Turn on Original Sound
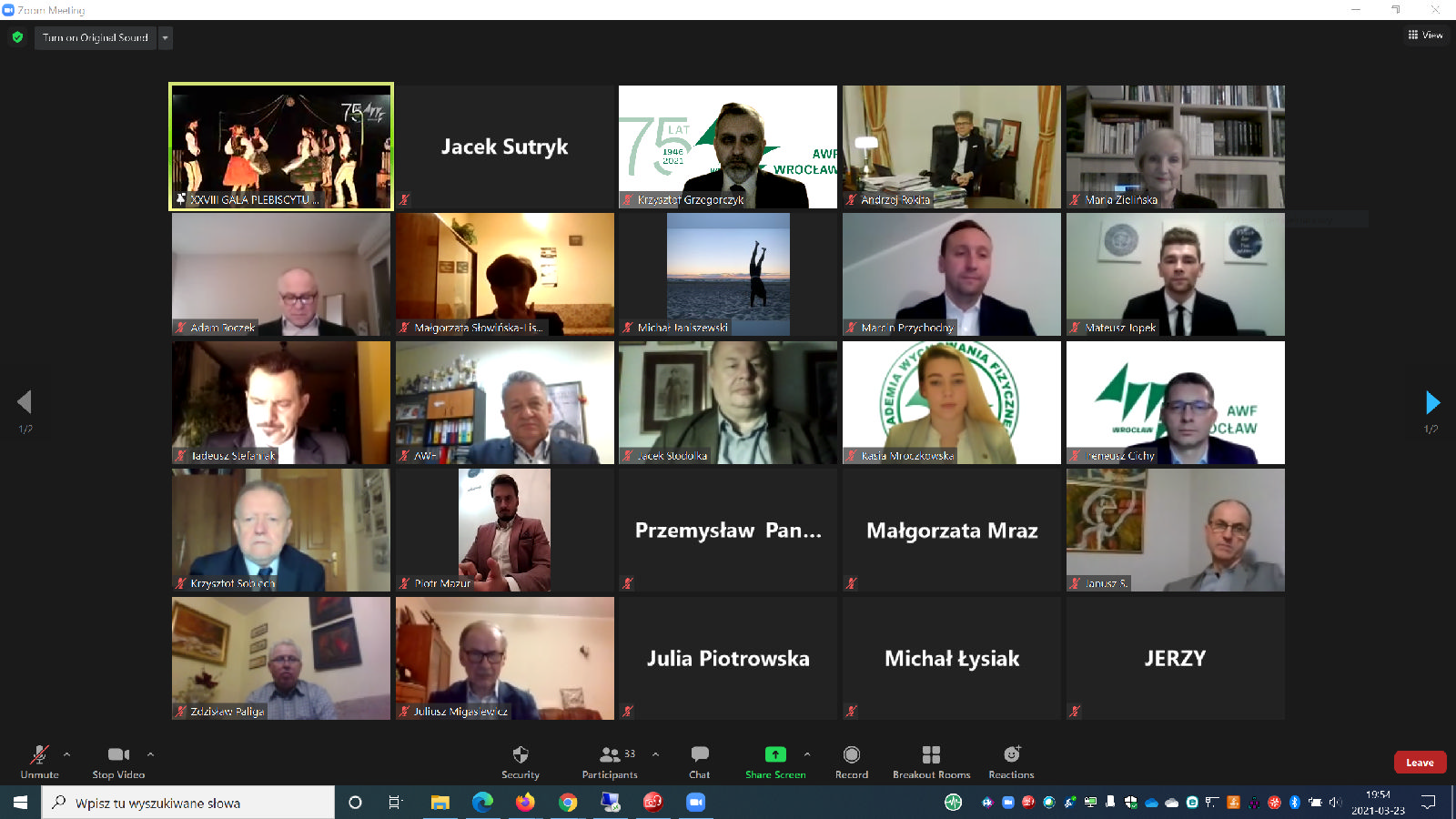This screenshot has height=819, width=1456. tap(96, 37)
